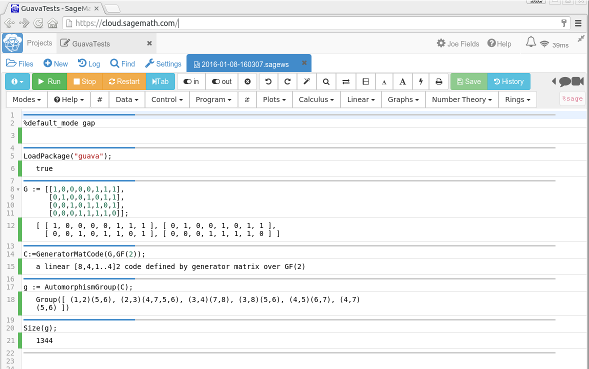Viewport: 589px width, 369px height.
Task: Open the Linear dropdown menu
Action: click(361, 100)
